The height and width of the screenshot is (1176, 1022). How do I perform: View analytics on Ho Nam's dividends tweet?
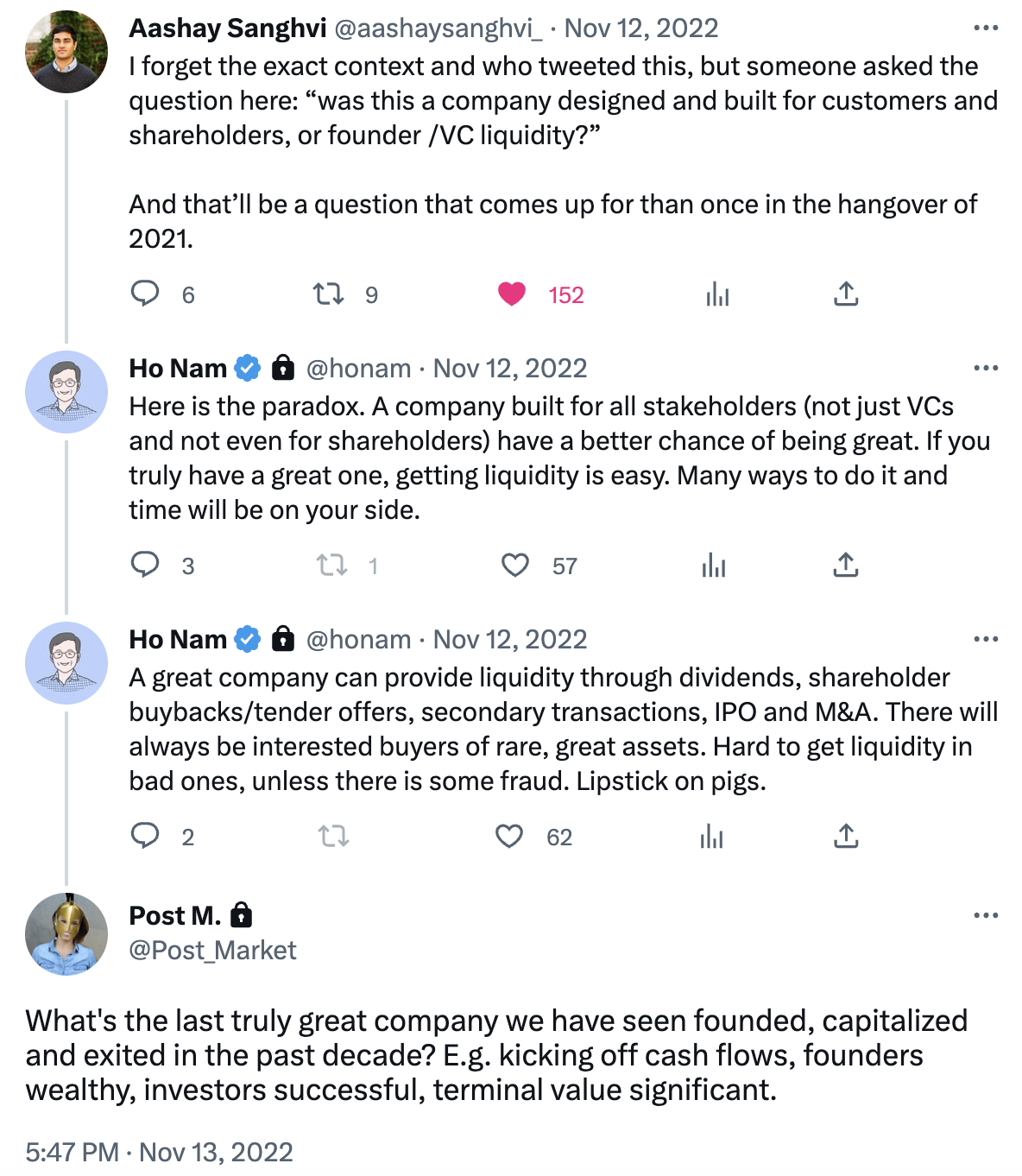712,836
